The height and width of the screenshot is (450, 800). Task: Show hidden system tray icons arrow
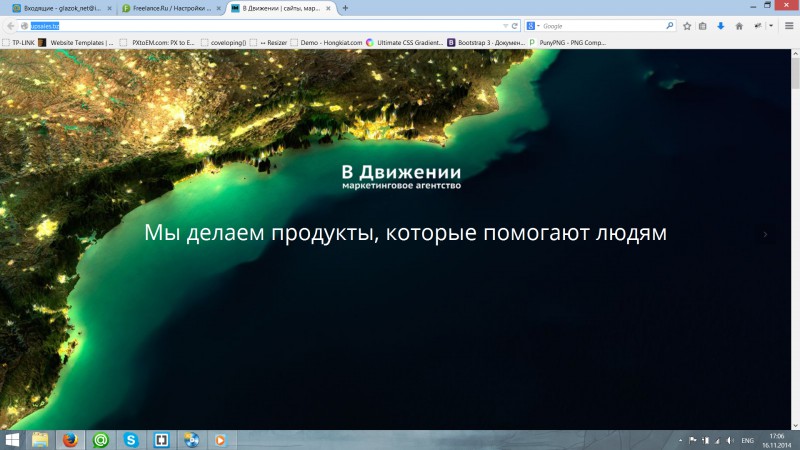point(680,440)
